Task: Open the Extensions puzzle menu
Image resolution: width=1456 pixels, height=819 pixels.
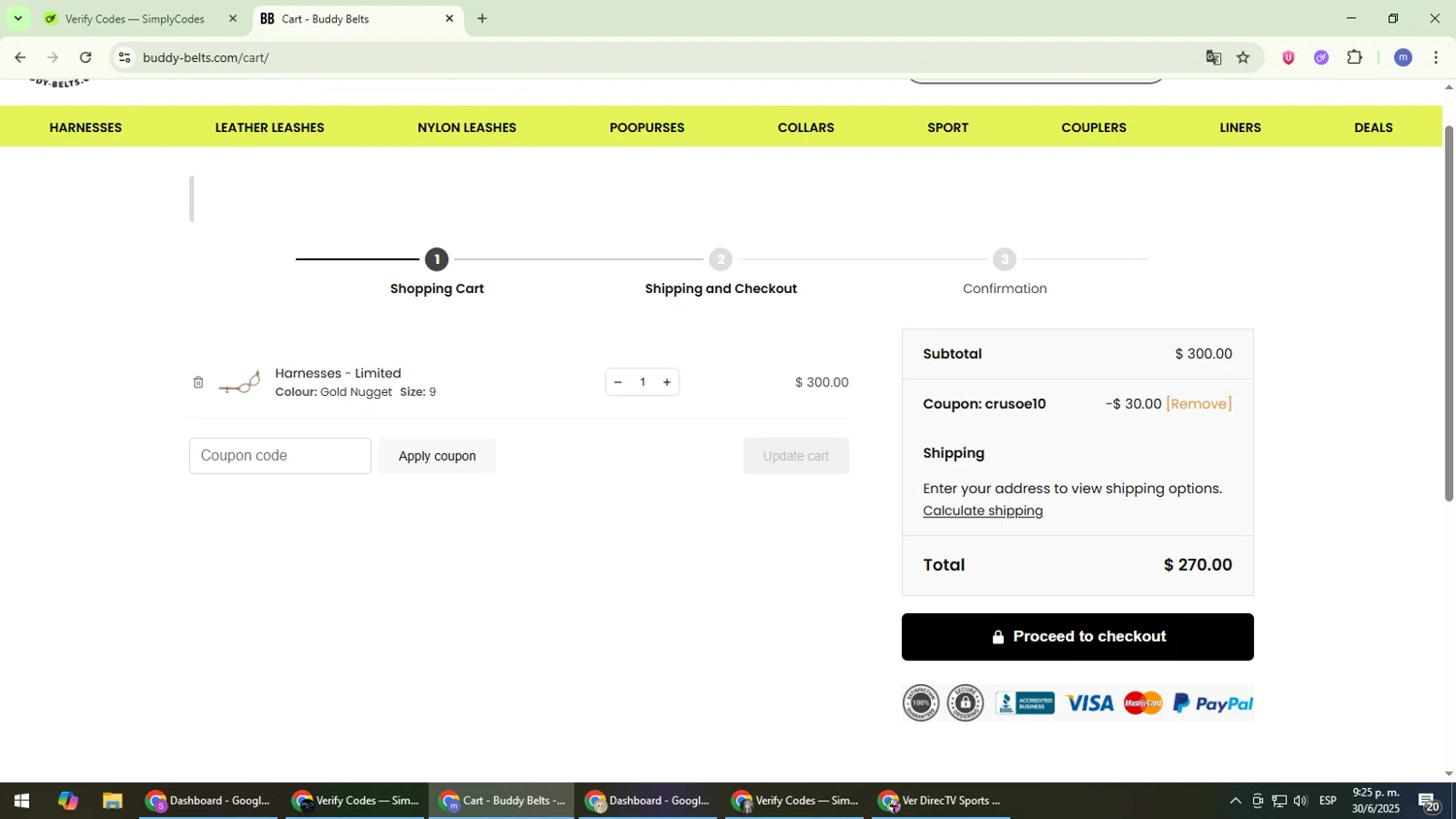Action: [1355, 58]
